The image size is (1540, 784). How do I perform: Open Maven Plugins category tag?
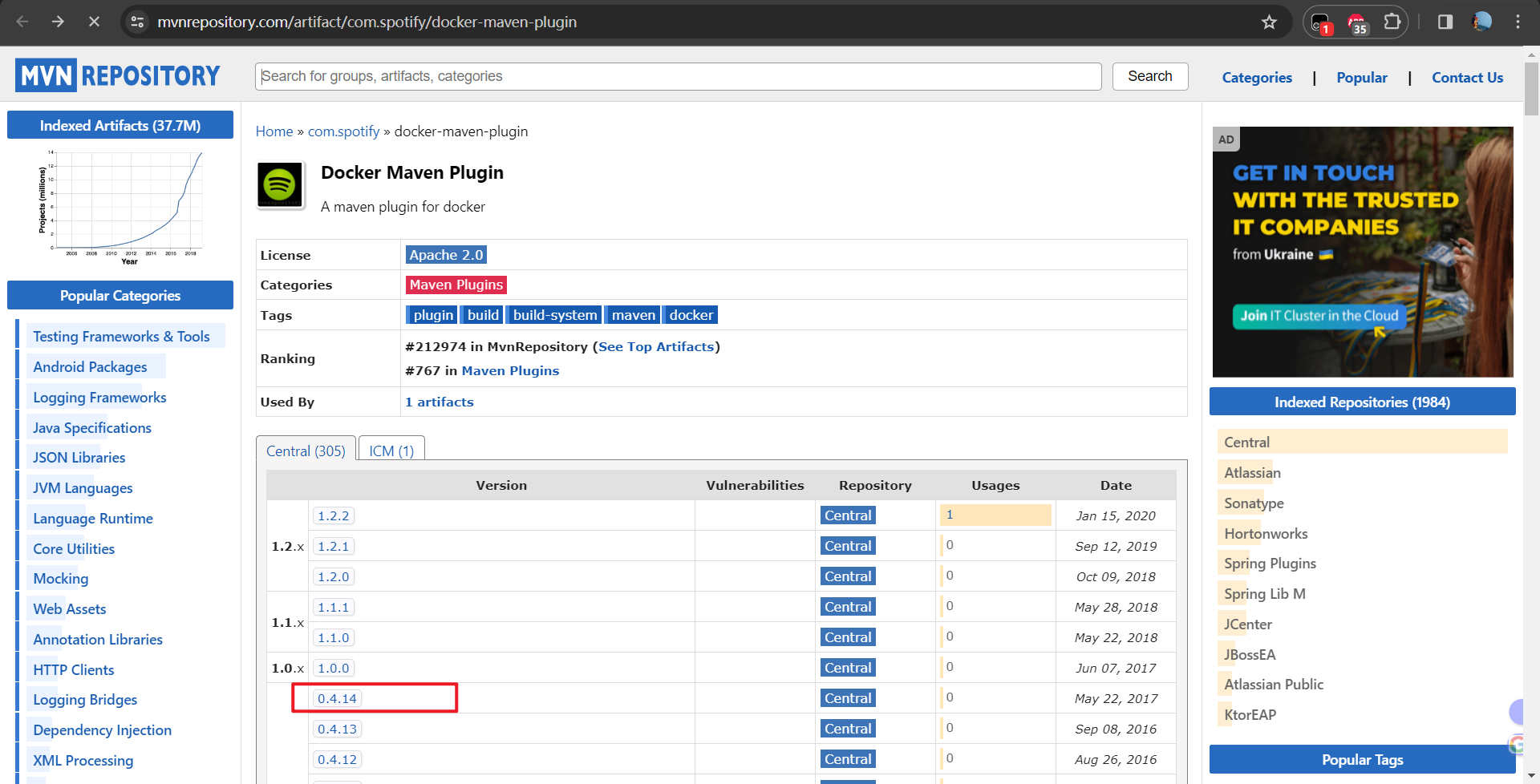(456, 285)
